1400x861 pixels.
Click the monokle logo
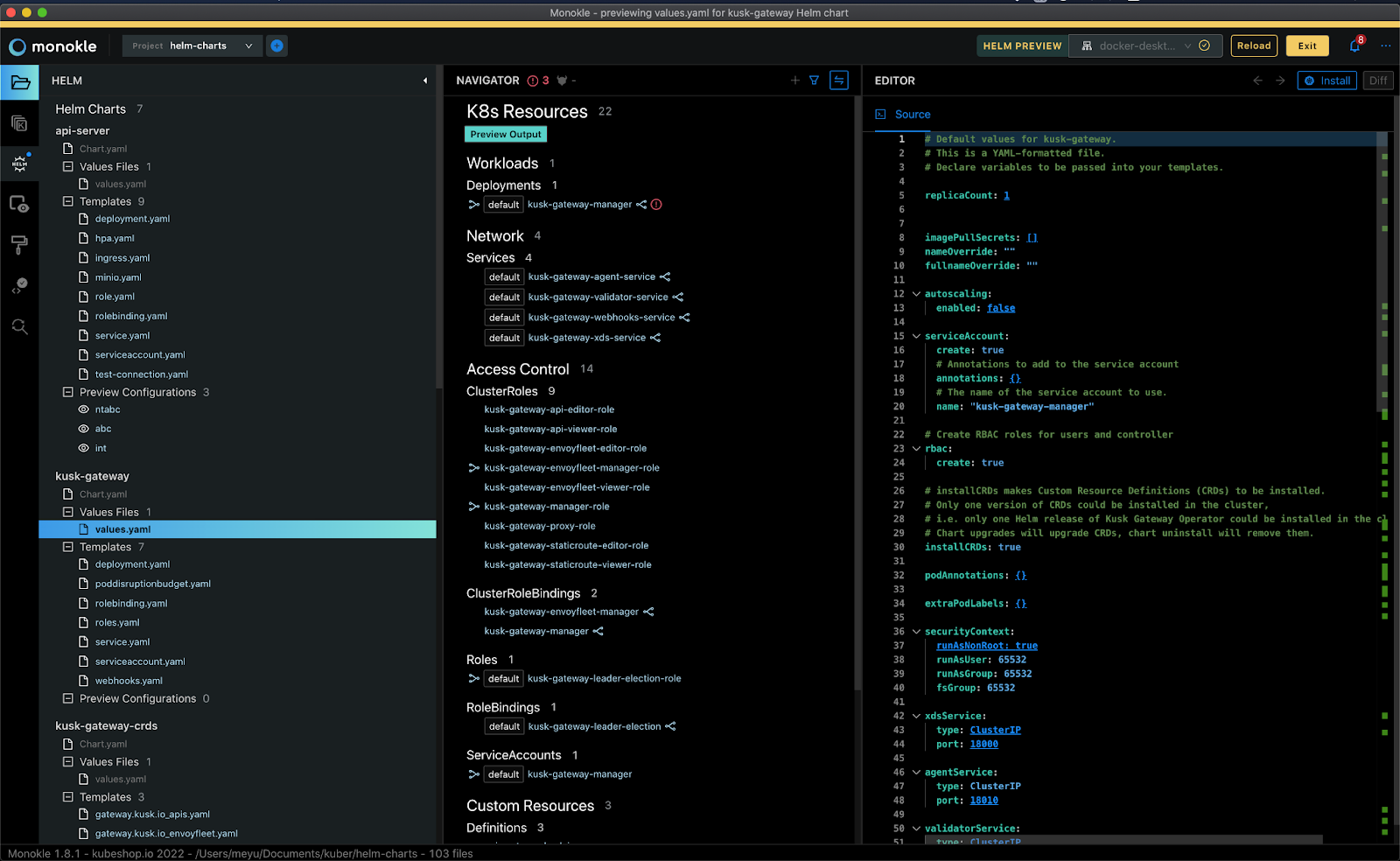click(52, 46)
